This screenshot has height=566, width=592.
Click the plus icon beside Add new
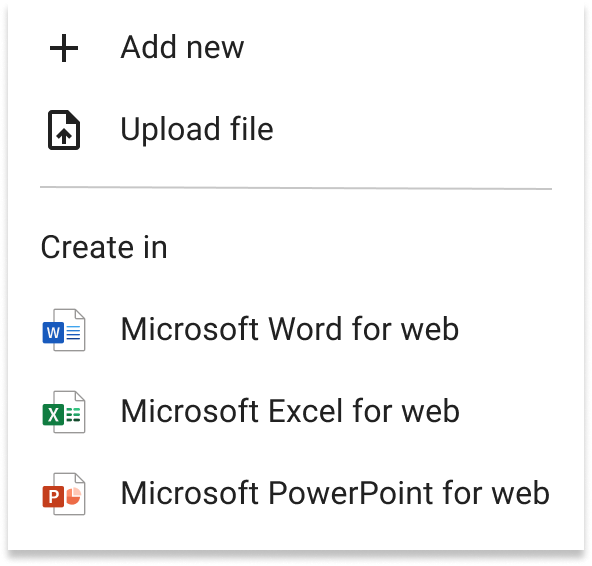coord(64,48)
